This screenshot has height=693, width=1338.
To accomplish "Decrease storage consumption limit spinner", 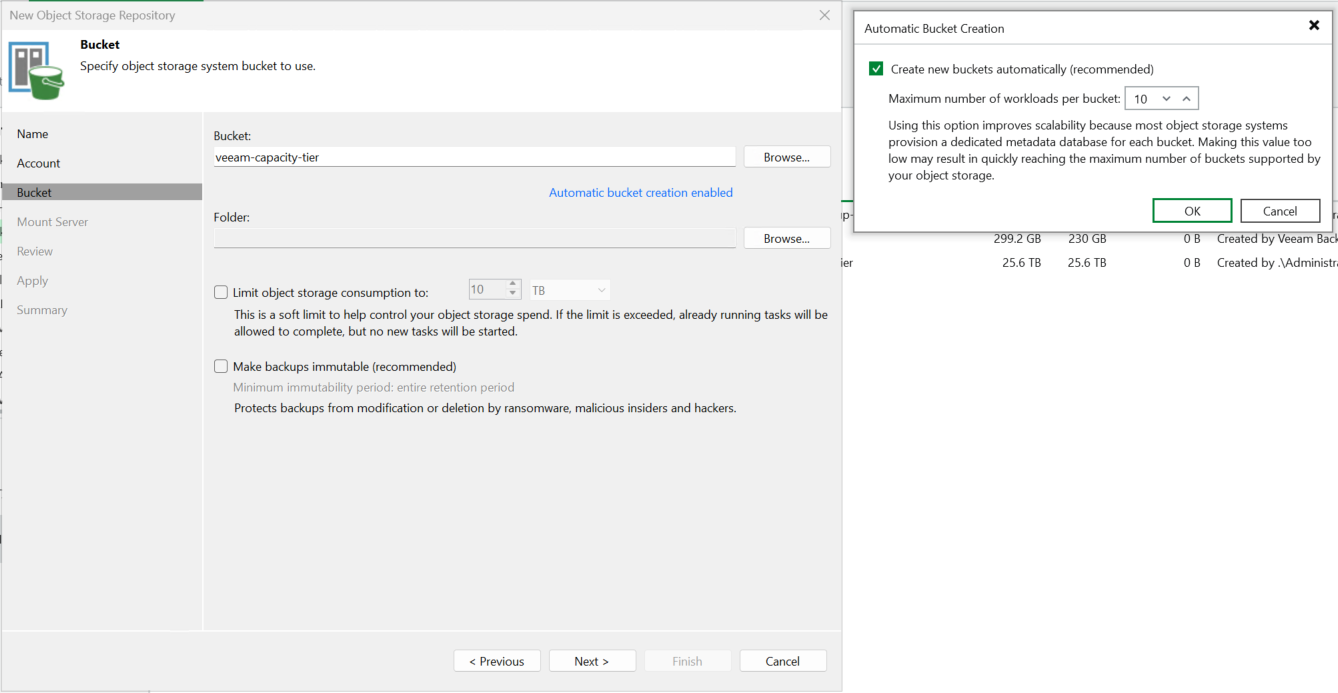I will [513, 295].
